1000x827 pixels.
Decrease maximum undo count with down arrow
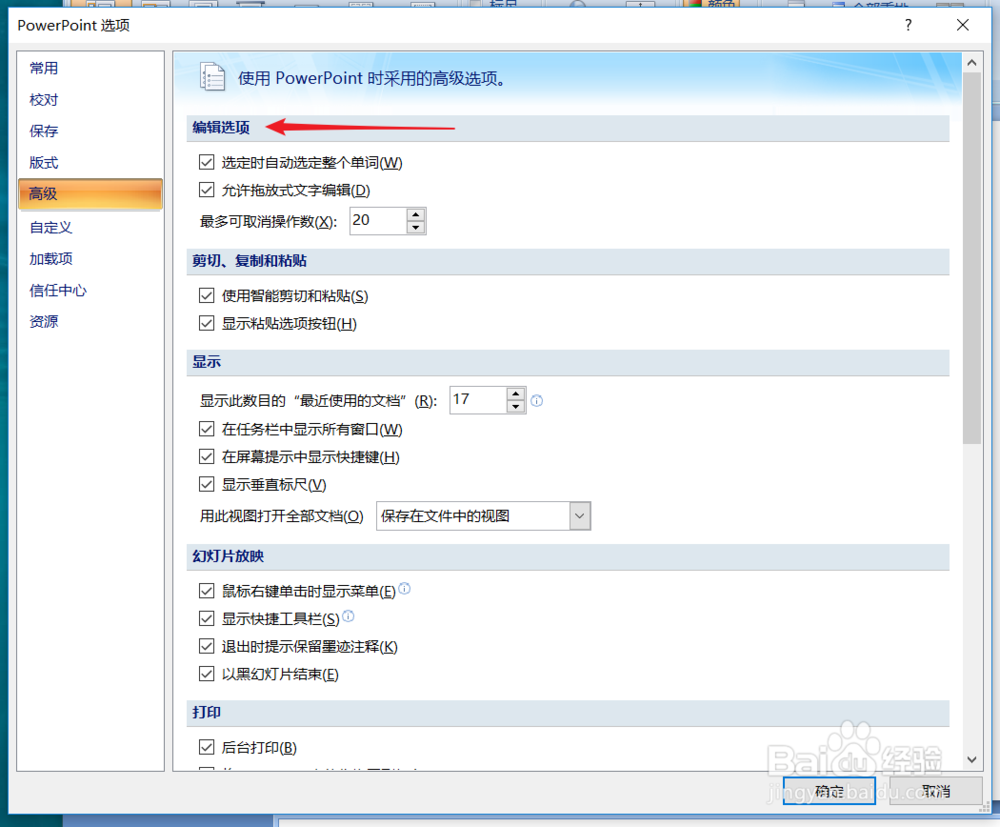[x=416, y=228]
